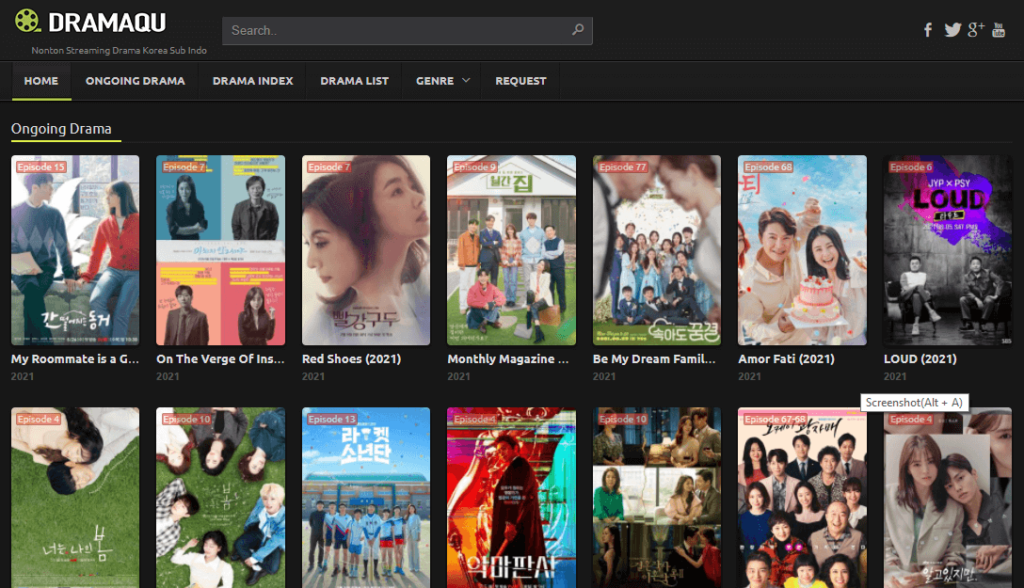Click the Amor Fati (2021) title link
Image resolution: width=1024 pixels, height=588 pixels.
[x=786, y=359]
